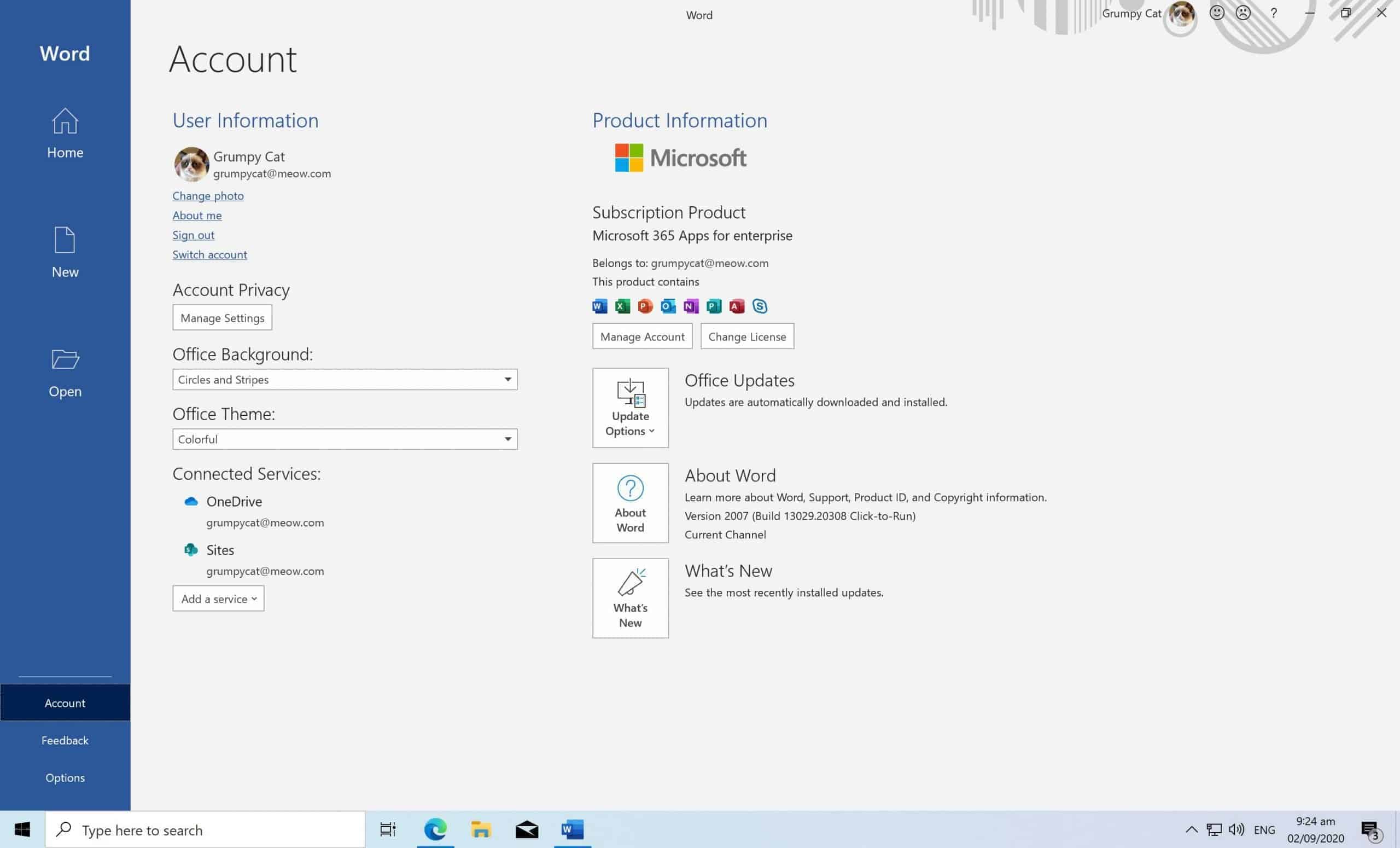Expand the Office Theme dropdown
The height and width of the screenshot is (848, 1400).
[507, 439]
